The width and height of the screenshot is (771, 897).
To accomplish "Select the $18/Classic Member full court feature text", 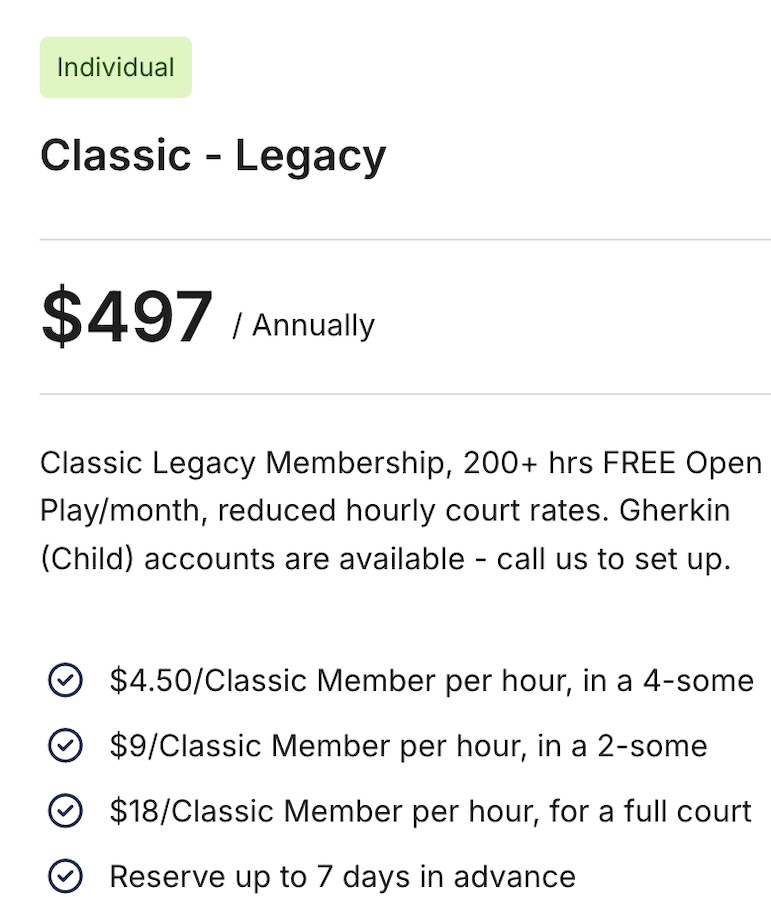I will coord(430,810).
